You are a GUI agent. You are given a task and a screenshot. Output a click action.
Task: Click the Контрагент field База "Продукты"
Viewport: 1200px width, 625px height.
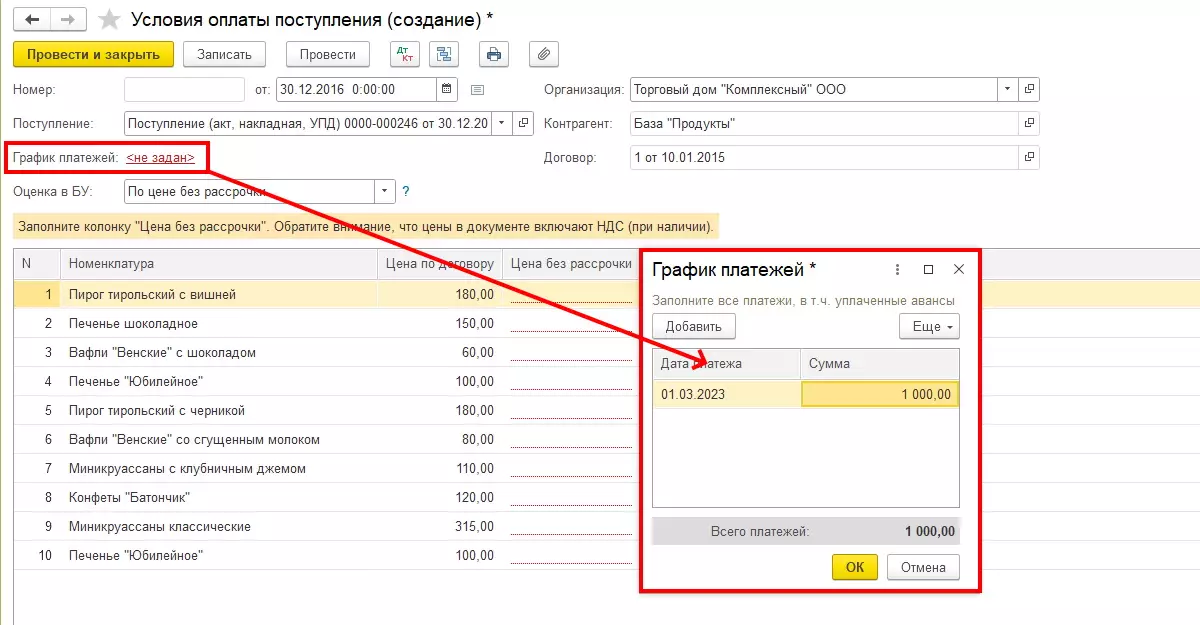coord(824,124)
